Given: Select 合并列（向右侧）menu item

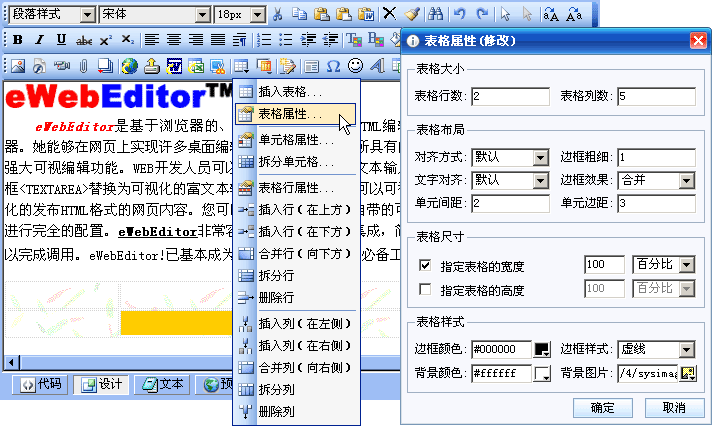Looking at the screenshot, I should tap(295, 367).
